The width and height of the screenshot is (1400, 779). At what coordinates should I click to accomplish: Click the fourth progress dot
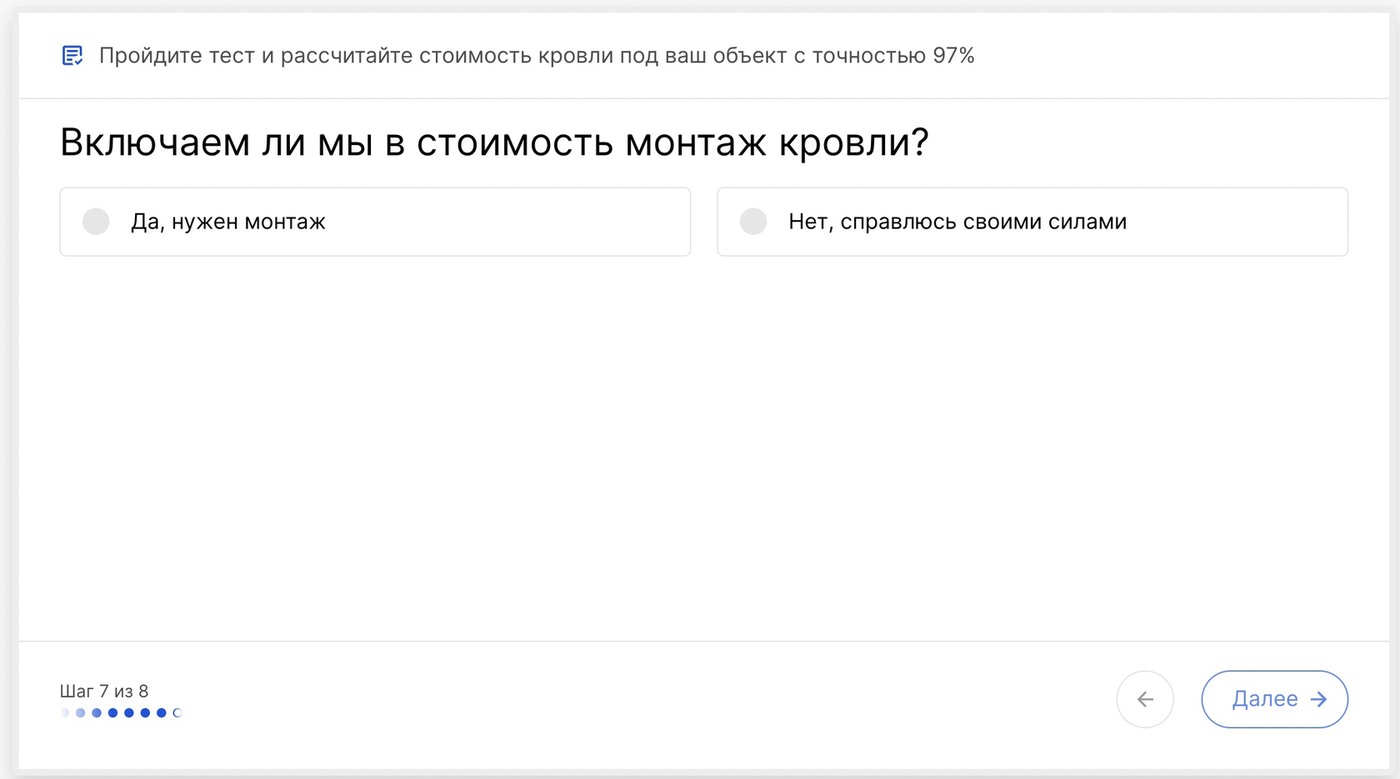[113, 713]
